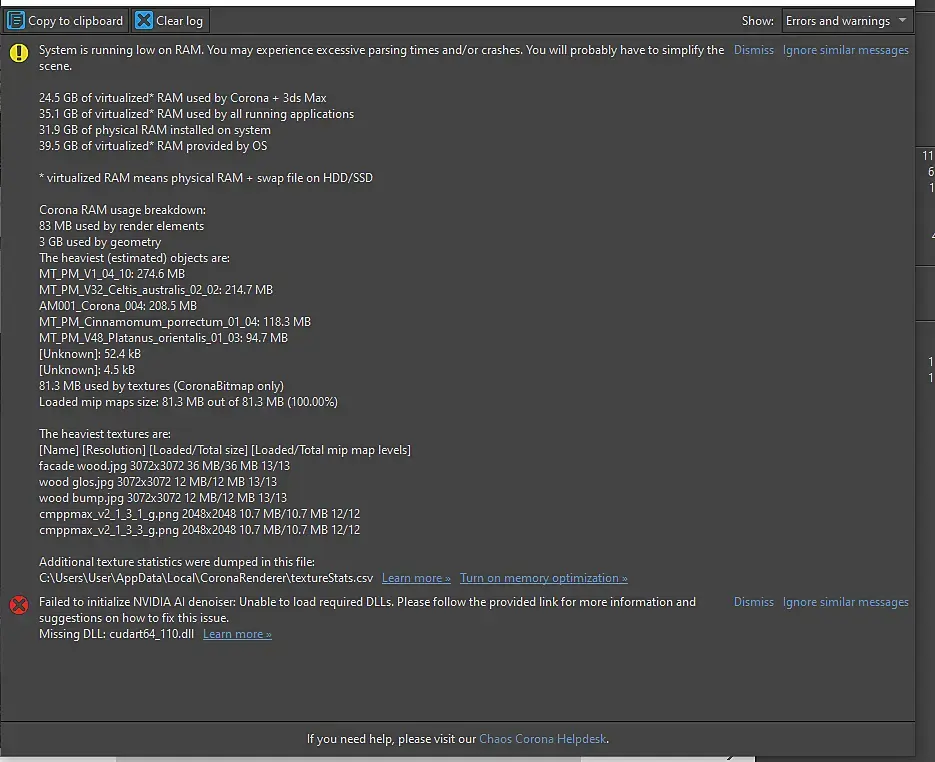Click the Clear log X icon
This screenshot has width=935, height=762.
point(144,20)
